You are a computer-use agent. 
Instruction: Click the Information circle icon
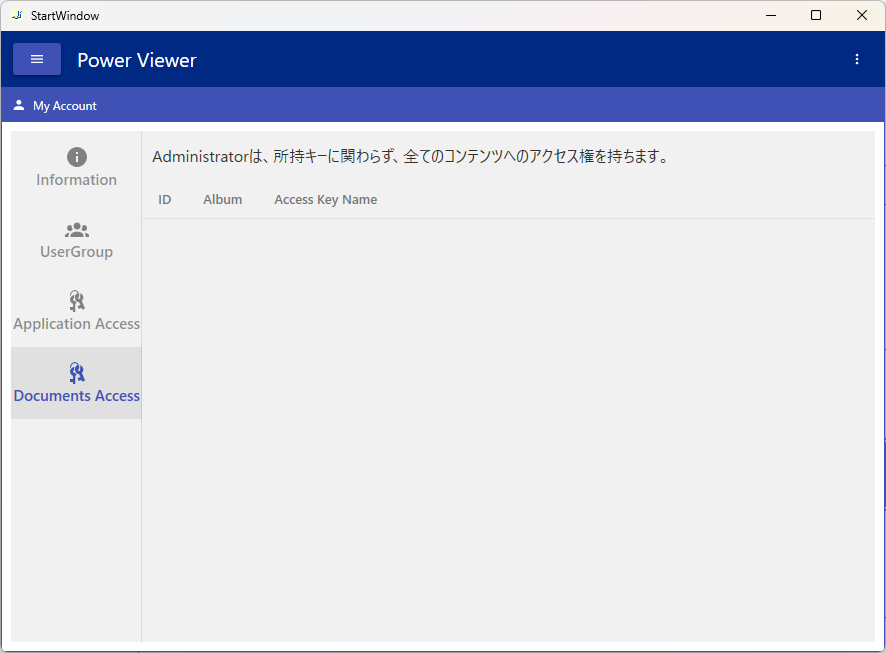(77, 157)
